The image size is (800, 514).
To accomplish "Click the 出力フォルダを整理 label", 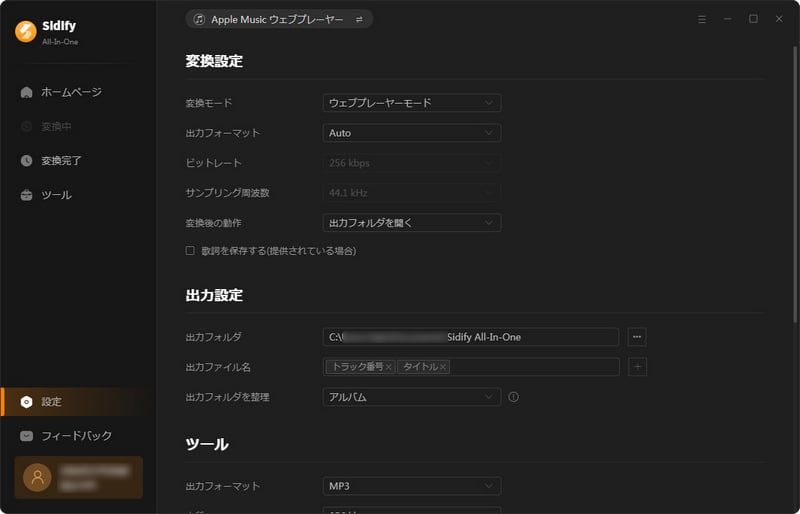I will 228,397.
